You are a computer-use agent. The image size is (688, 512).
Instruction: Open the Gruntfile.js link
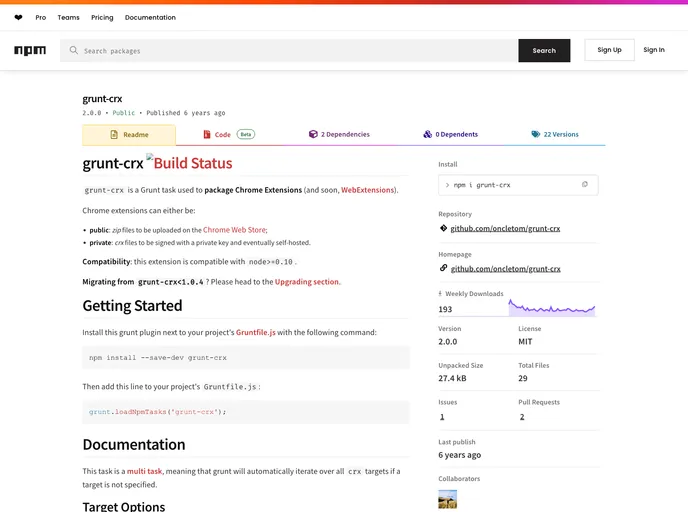256,333
